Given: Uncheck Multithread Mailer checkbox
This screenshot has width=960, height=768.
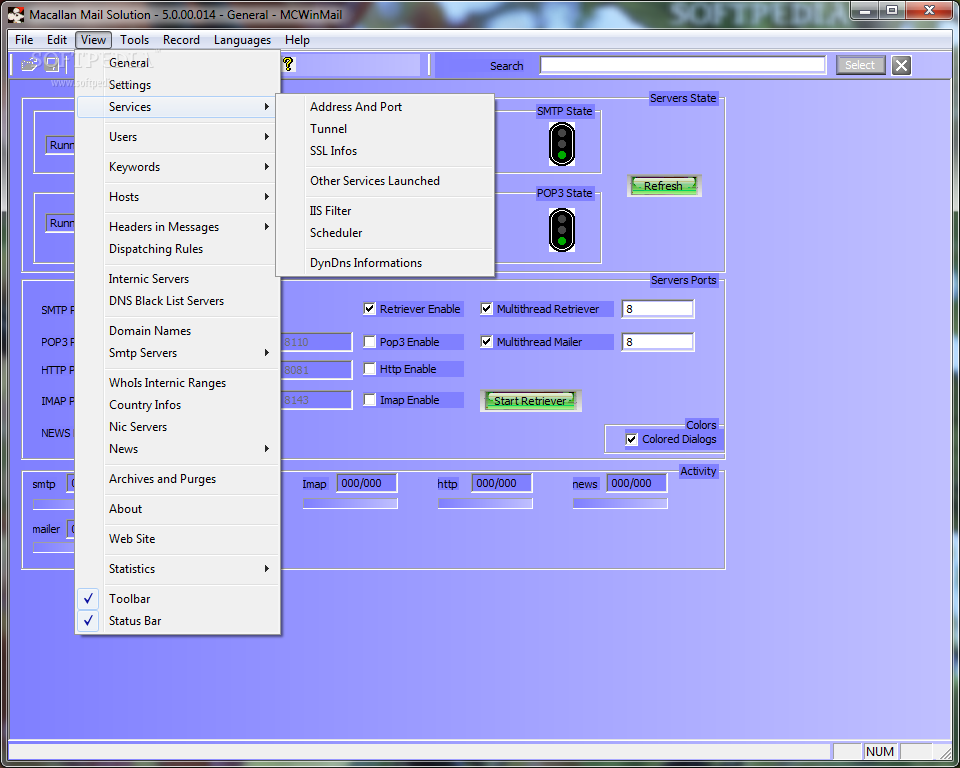Looking at the screenshot, I should click(x=486, y=342).
